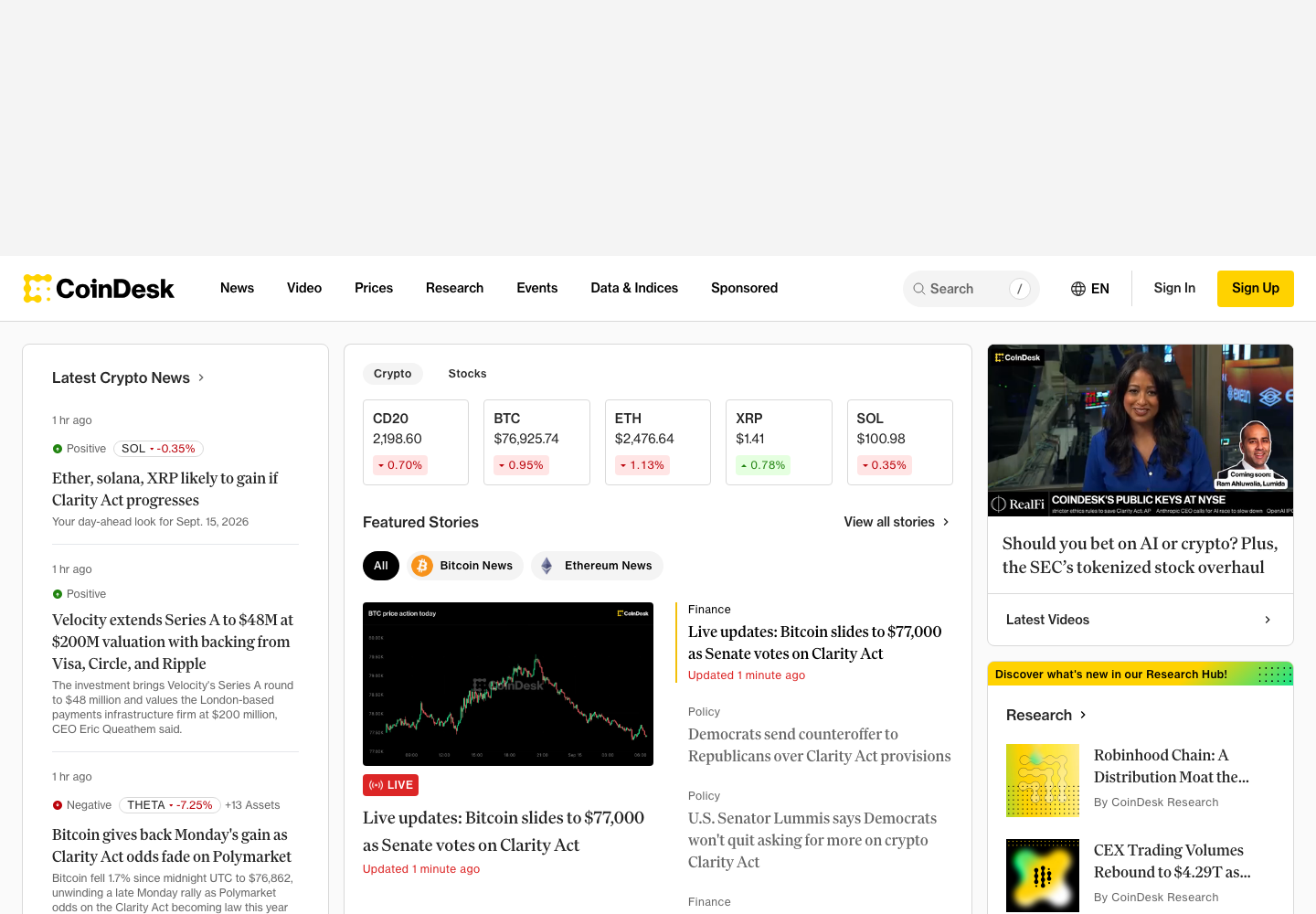Viewport: 1316px width, 914px height.
Task: Expand View all stories arrow
Action: 946,522
